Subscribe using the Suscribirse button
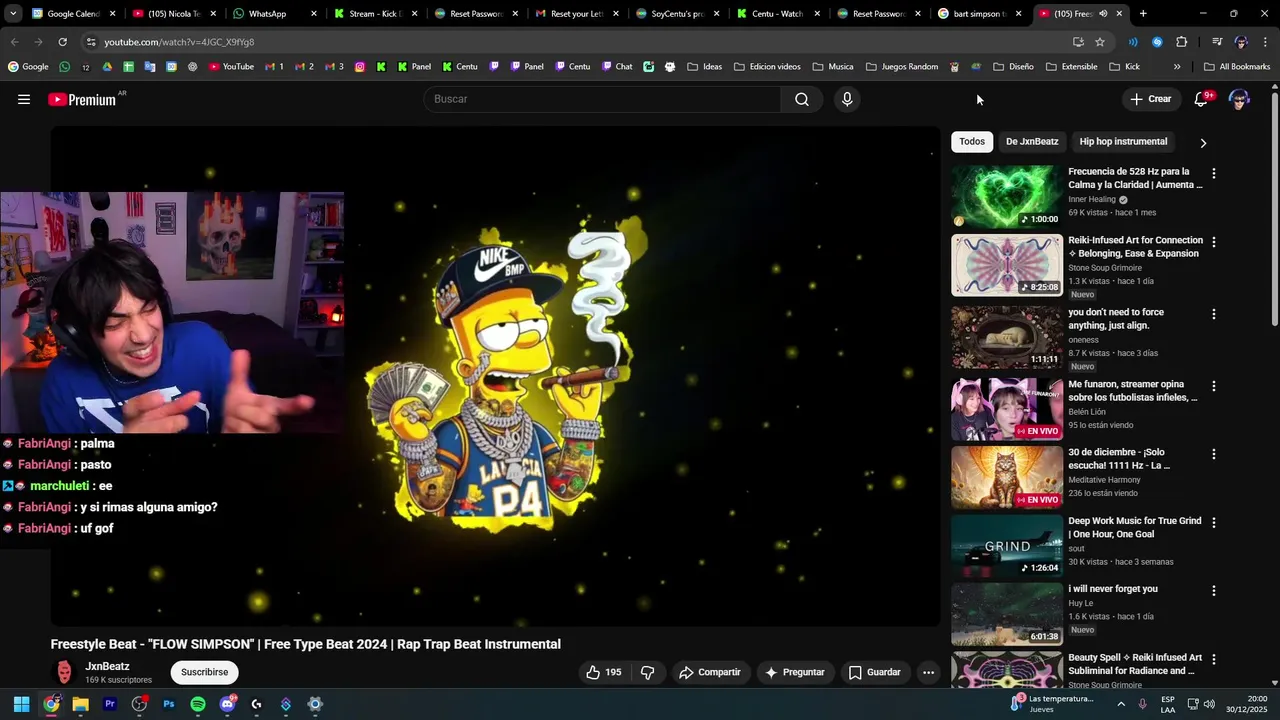Screen dimensions: 1280x720 coord(205,672)
